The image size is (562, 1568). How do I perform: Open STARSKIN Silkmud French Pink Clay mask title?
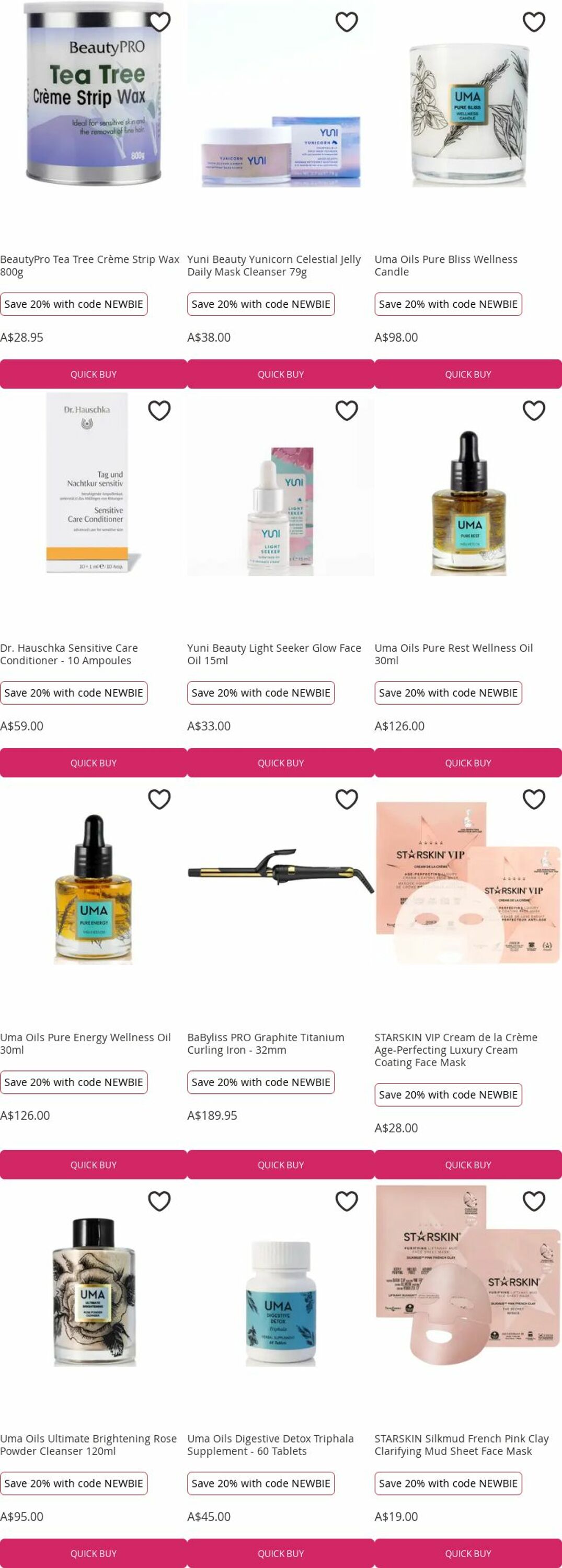(x=462, y=1445)
